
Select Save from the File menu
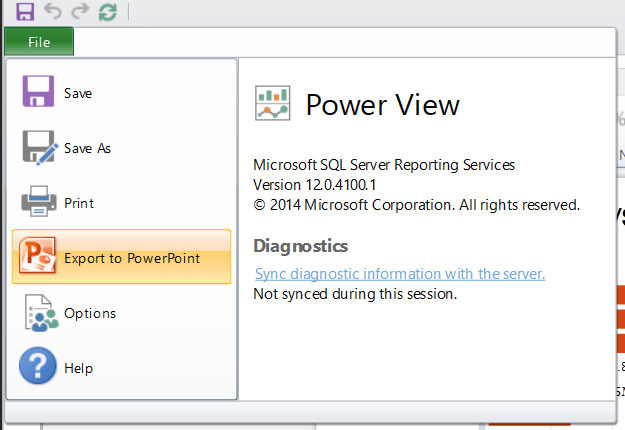(78, 93)
